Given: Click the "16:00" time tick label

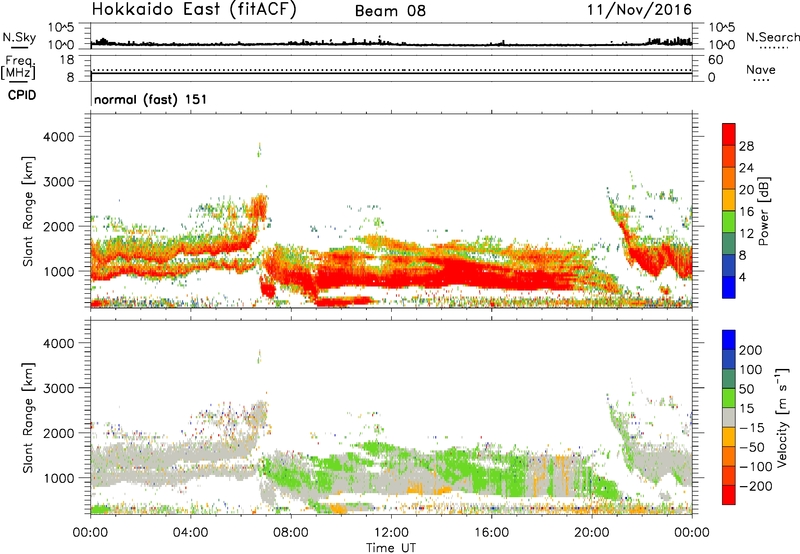Looking at the screenshot, I should [491, 533].
